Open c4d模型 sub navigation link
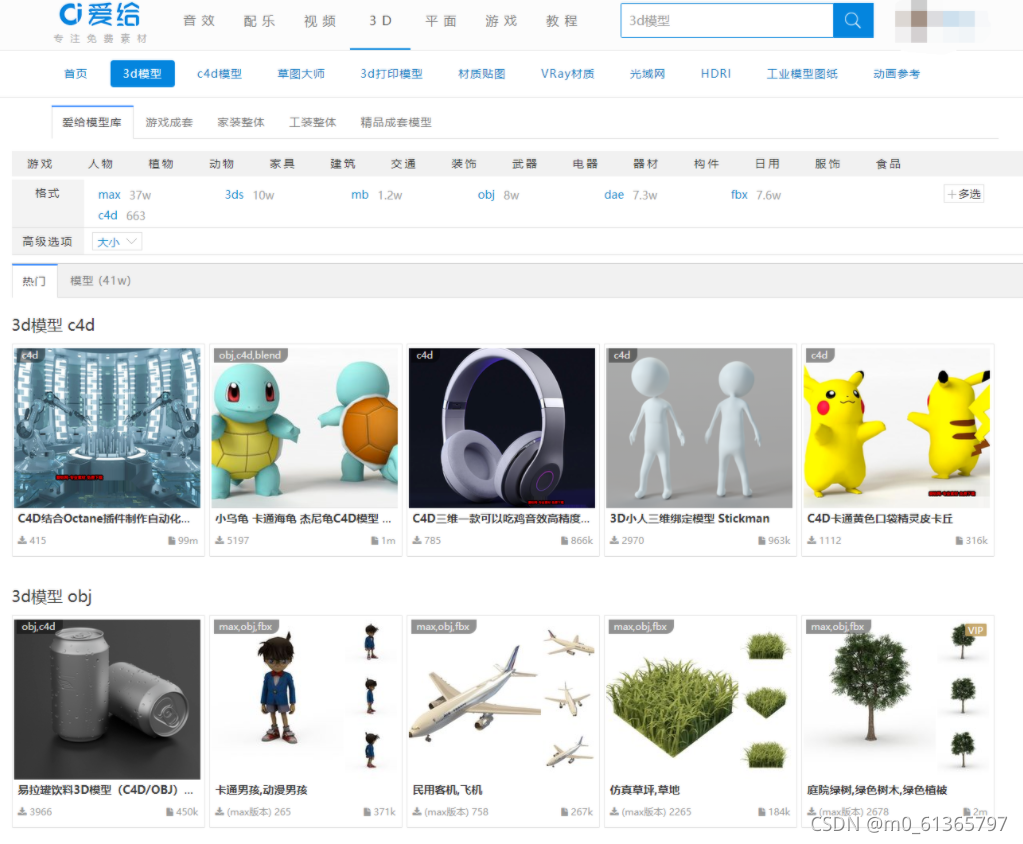Image resolution: width=1023 pixels, height=844 pixels. point(219,74)
